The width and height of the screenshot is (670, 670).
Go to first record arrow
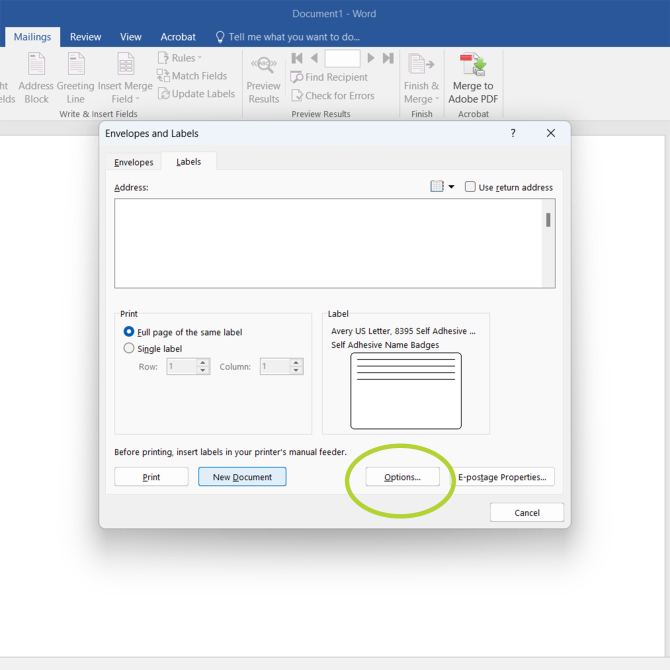[297, 58]
